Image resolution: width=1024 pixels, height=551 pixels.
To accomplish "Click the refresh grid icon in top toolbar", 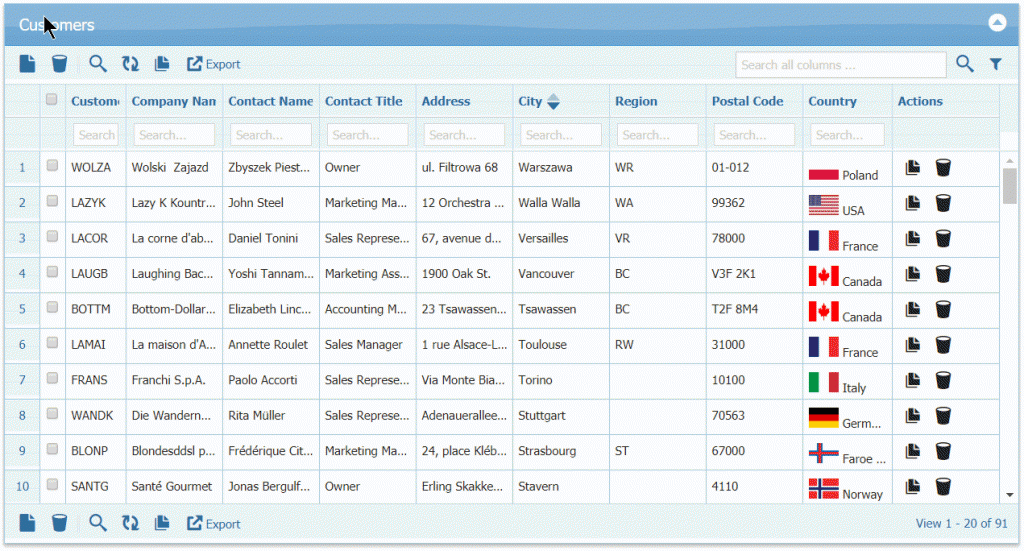I will 130,64.
